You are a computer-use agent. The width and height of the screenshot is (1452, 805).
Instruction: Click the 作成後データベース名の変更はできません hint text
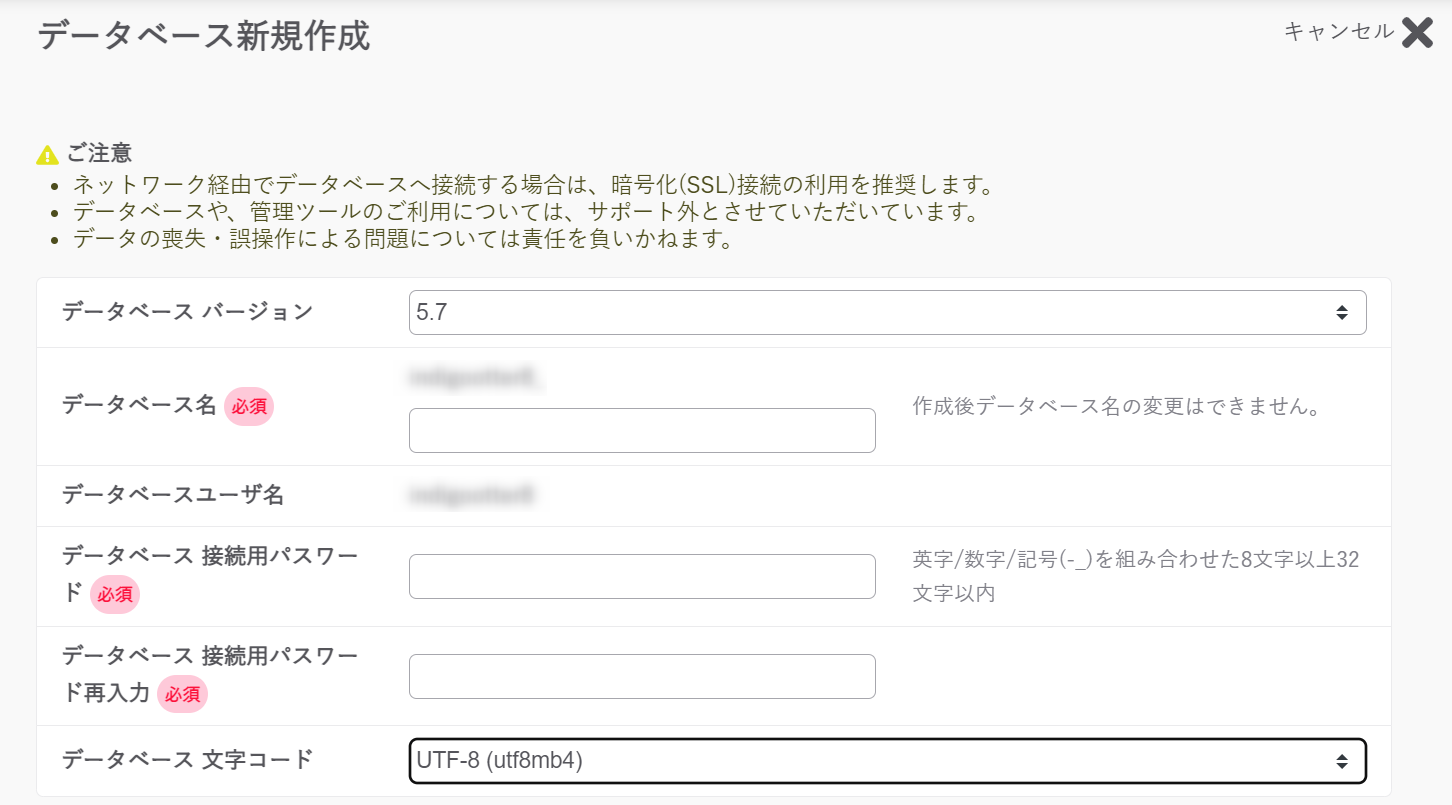coord(1117,408)
